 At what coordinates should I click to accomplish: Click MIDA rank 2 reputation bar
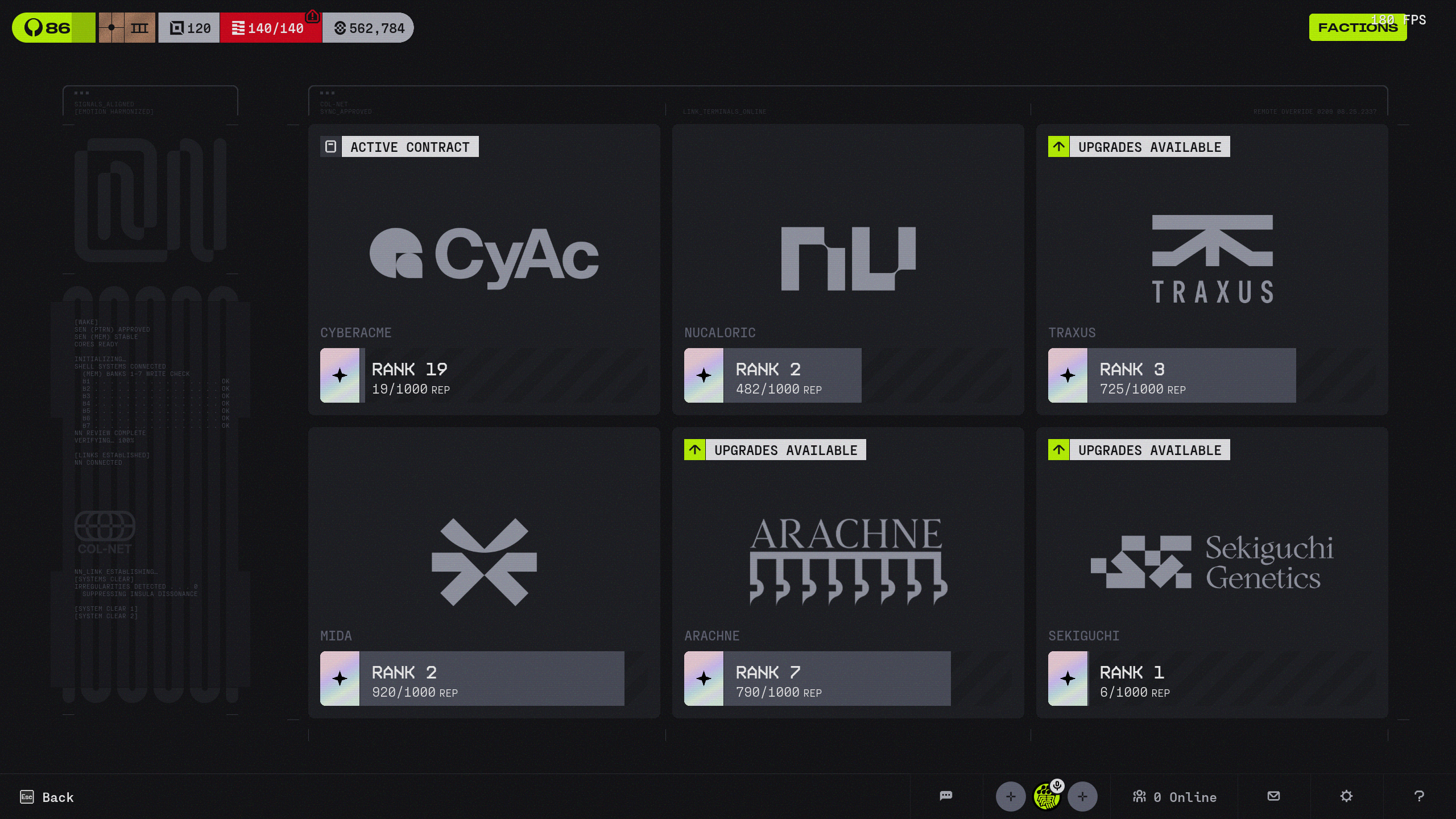[x=472, y=679]
